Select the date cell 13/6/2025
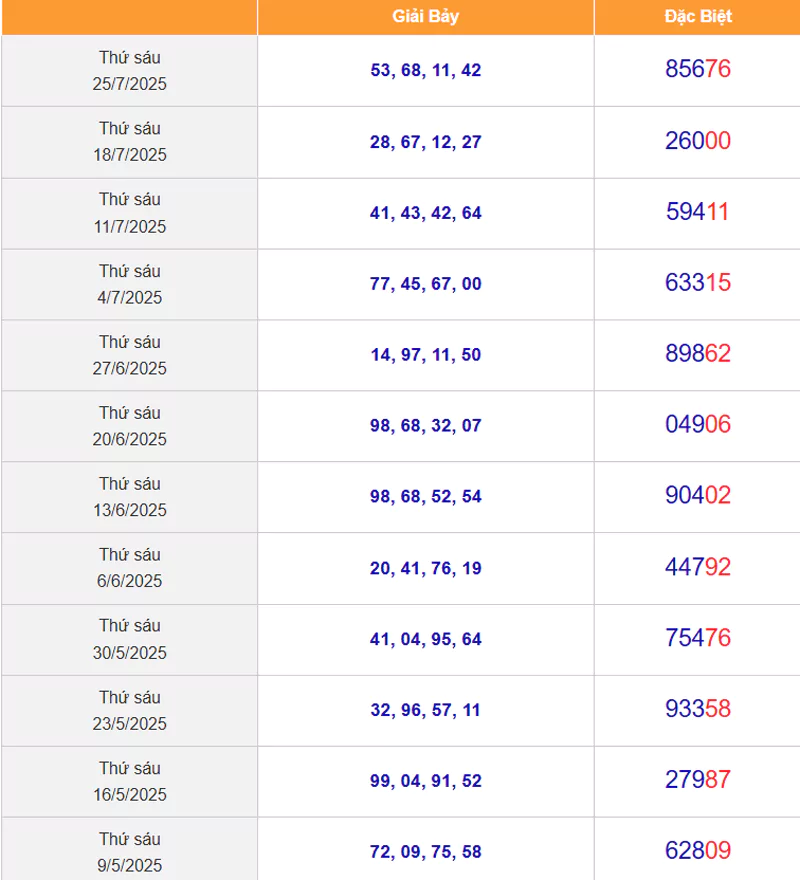The image size is (800, 880). pos(130,497)
